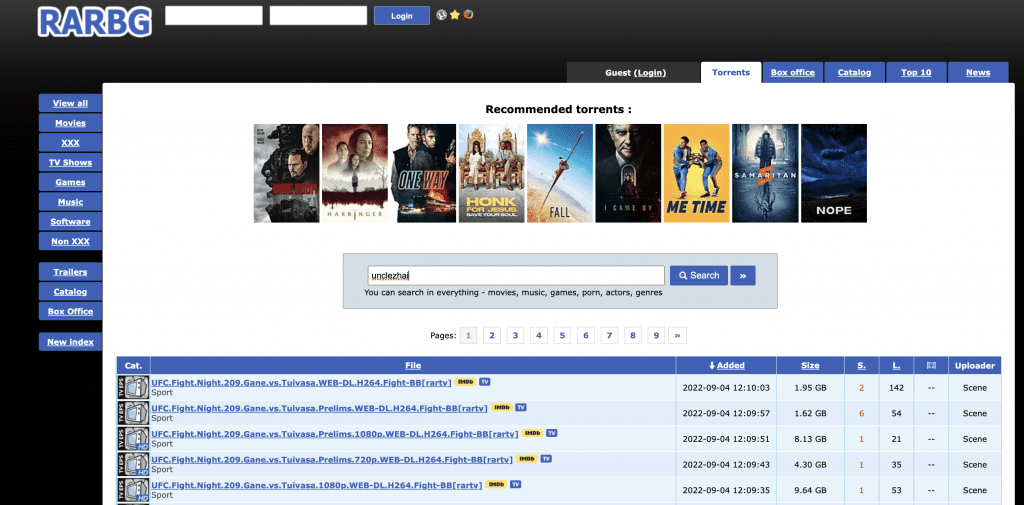This screenshot has width=1024, height=505.
Task: Expand advanced search with the » button
Action: (x=743, y=276)
